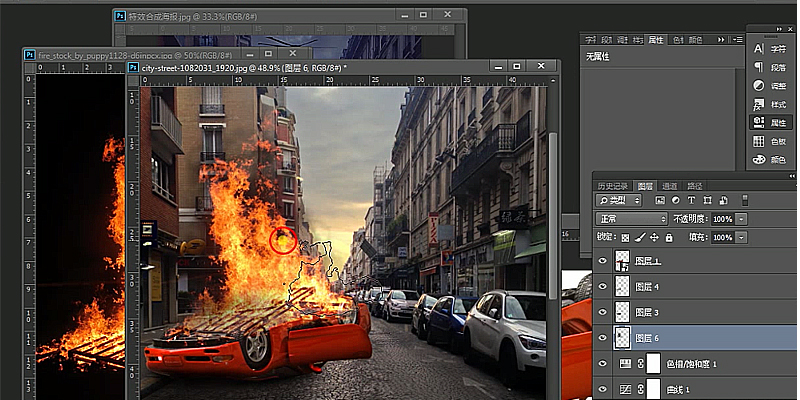Lock image pixels brush icon

point(640,237)
